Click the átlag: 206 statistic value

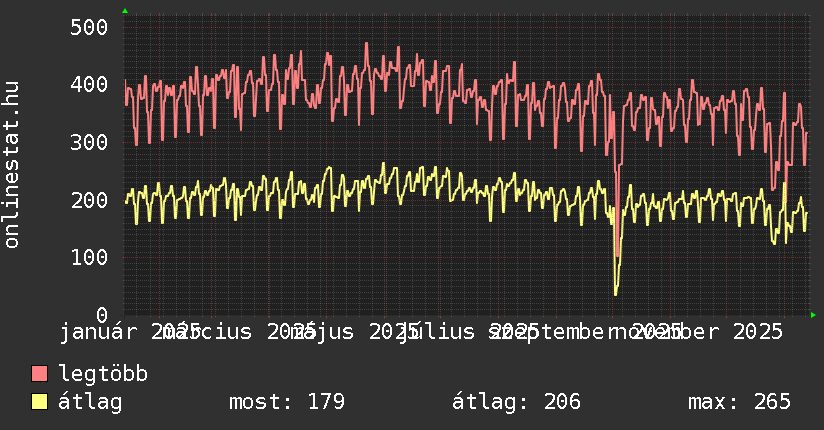[516, 402]
